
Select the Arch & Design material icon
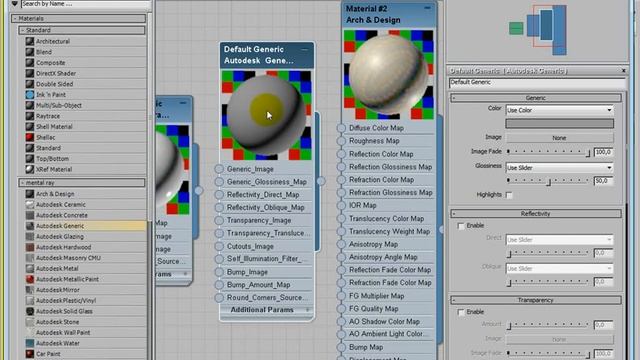[30, 194]
